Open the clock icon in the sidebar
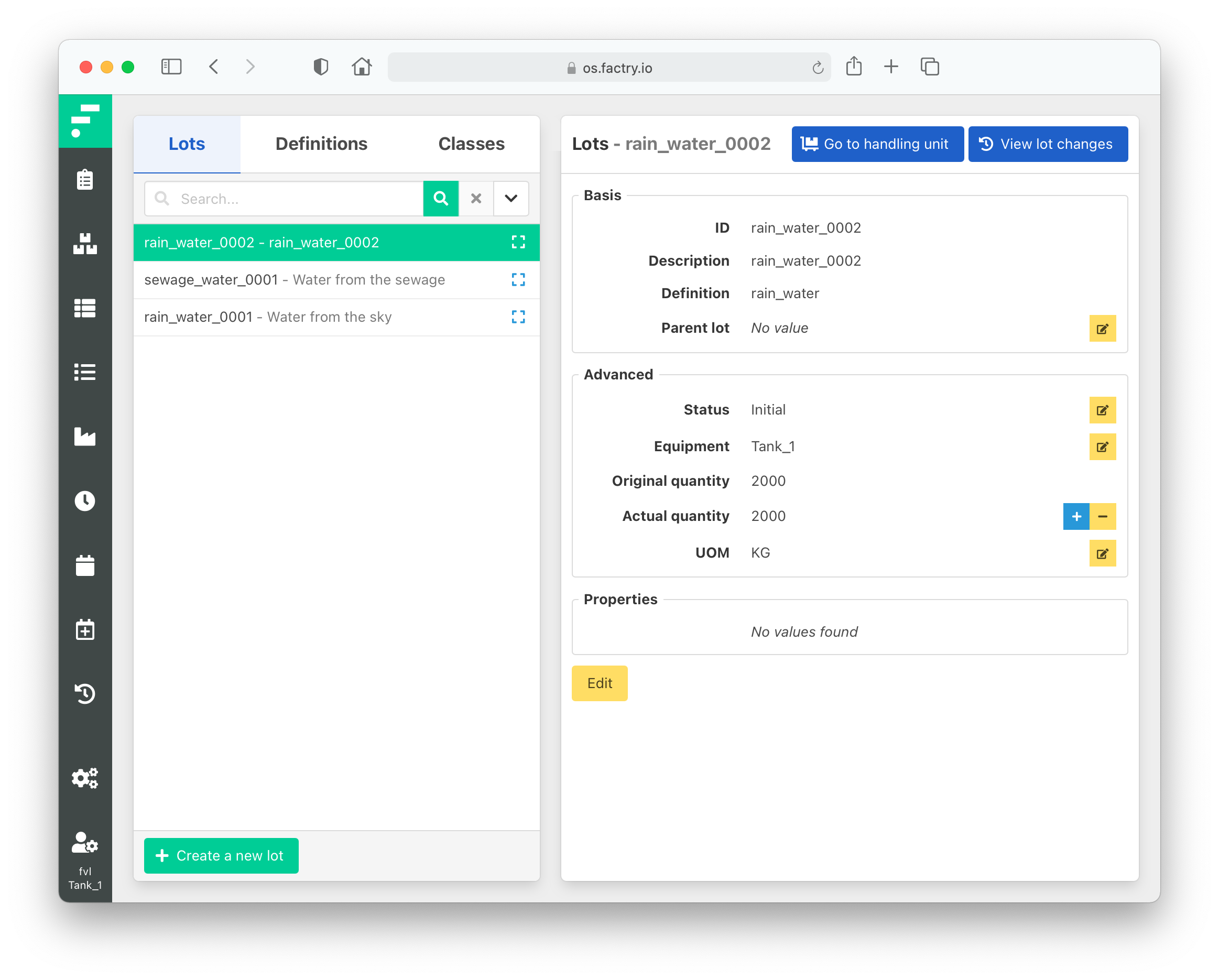 tap(85, 500)
